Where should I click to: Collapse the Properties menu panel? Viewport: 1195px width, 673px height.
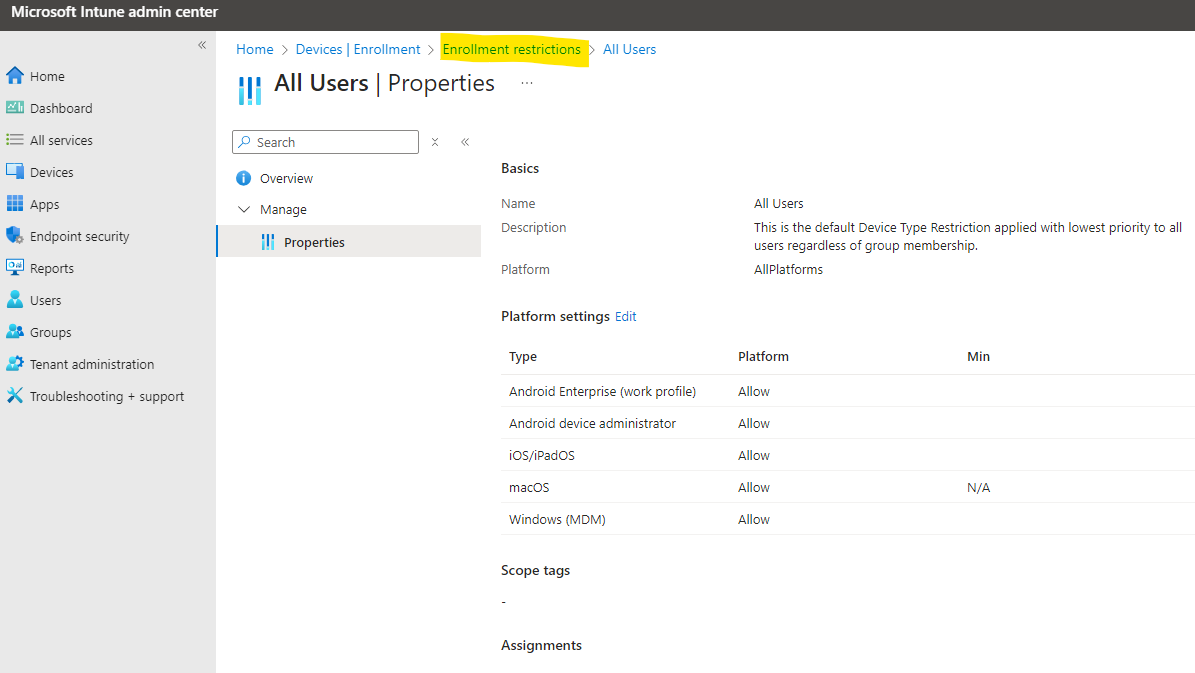coord(465,142)
